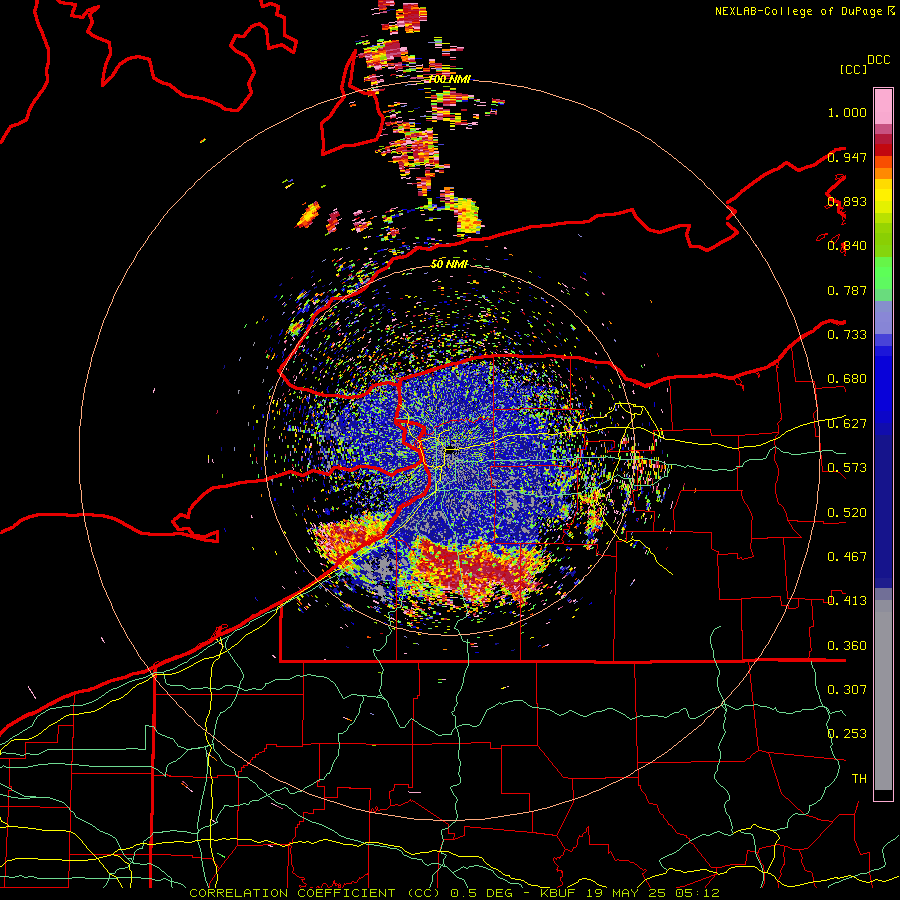
Task: Select the 0.893 legend value
Action: click(847, 201)
